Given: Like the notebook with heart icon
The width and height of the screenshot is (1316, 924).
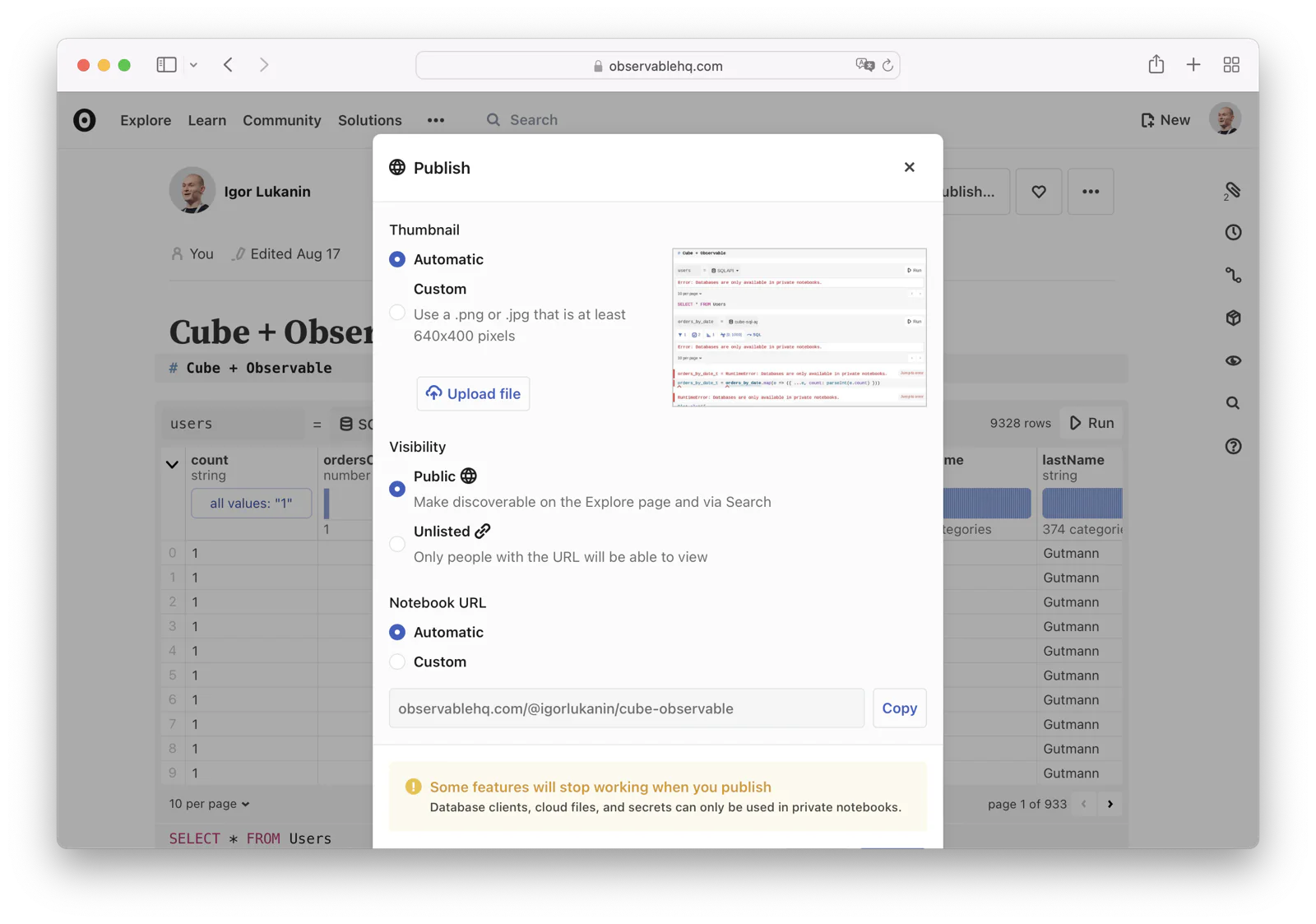Looking at the screenshot, I should coord(1039,192).
